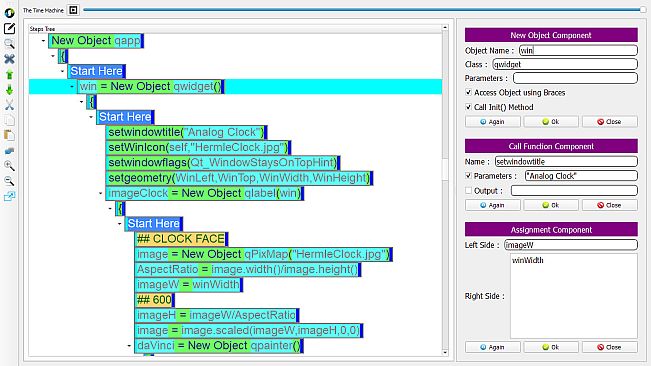The height and width of the screenshot is (366, 651).
Task: Click the Delete step blue X icon
Action: coord(9,59)
